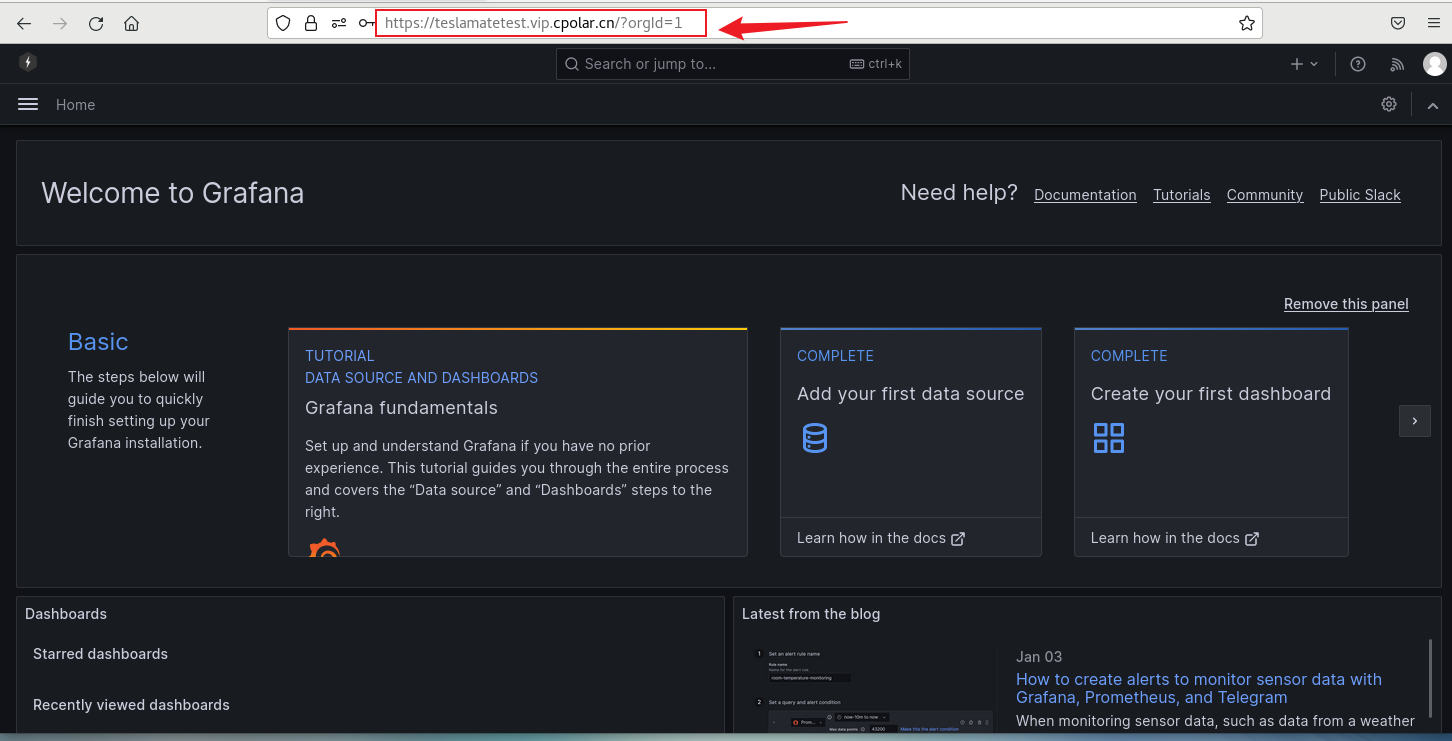Open the Grafana fundamentals tutorial card
The height and width of the screenshot is (741, 1452).
(x=518, y=442)
